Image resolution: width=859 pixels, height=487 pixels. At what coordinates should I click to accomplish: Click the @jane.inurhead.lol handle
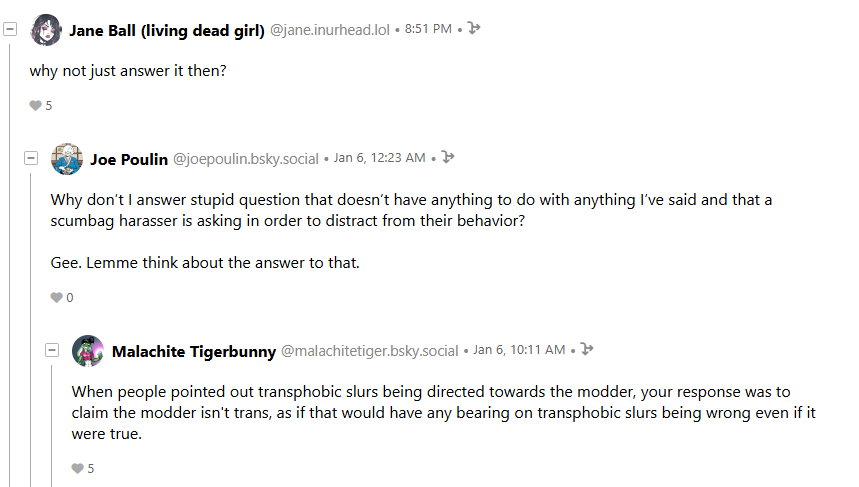[x=330, y=30]
